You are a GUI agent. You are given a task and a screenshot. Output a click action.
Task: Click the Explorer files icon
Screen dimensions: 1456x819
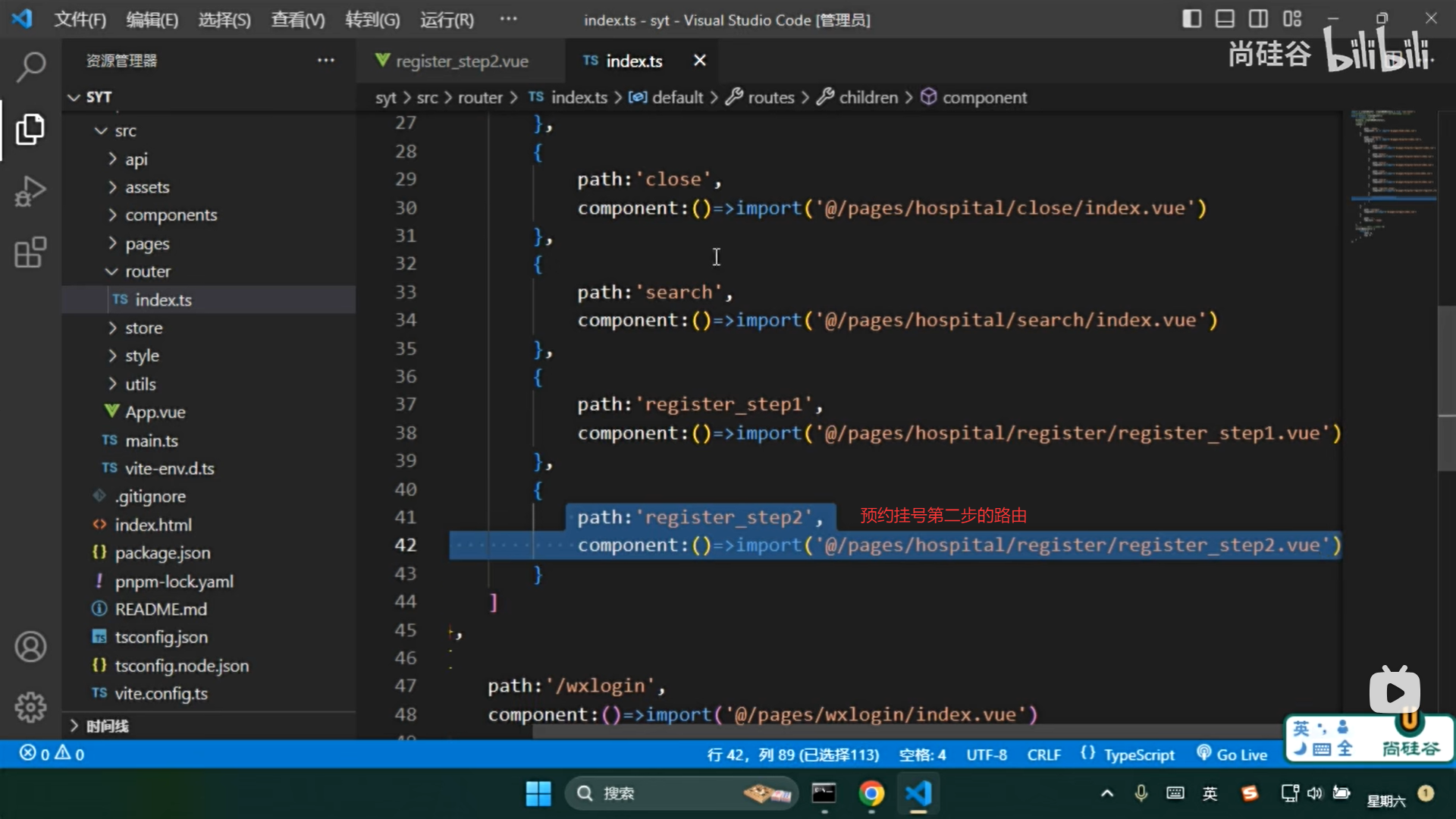[x=30, y=130]
